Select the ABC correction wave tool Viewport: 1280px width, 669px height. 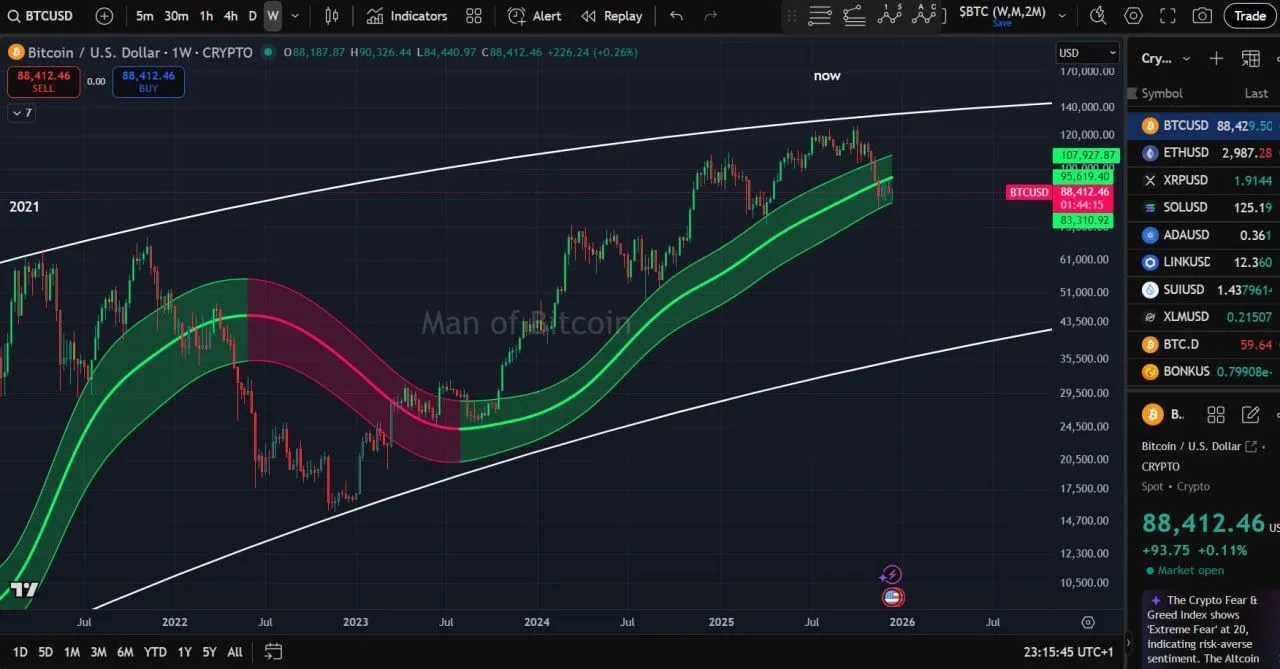(x=924, y=15)
